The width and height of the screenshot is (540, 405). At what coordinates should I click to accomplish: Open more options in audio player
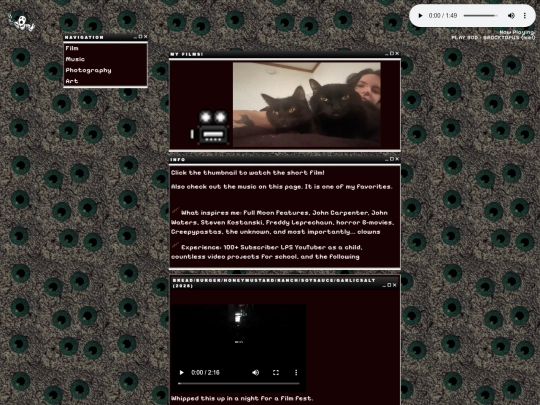coord(525,15)
